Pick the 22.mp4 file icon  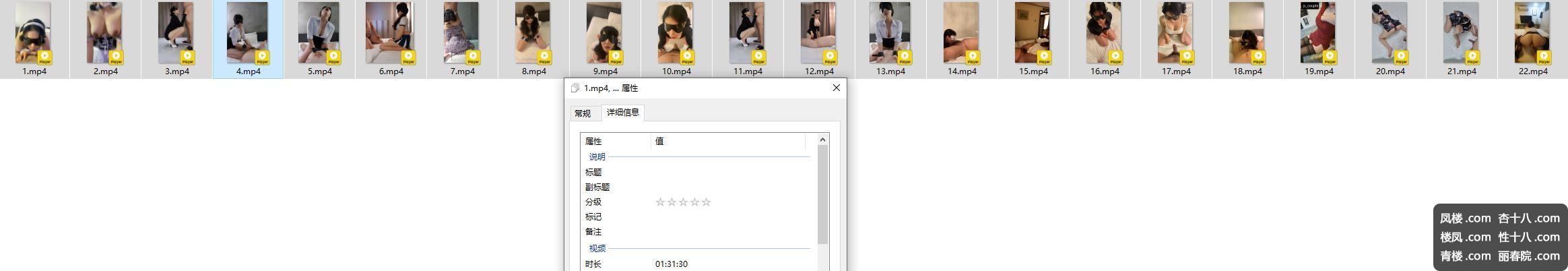(1532, 33)
